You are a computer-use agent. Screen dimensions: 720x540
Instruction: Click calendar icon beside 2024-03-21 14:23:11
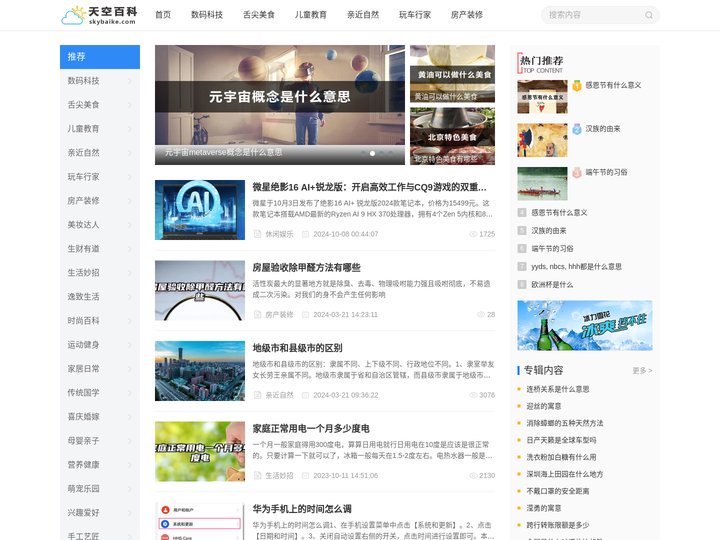point(305,315)
